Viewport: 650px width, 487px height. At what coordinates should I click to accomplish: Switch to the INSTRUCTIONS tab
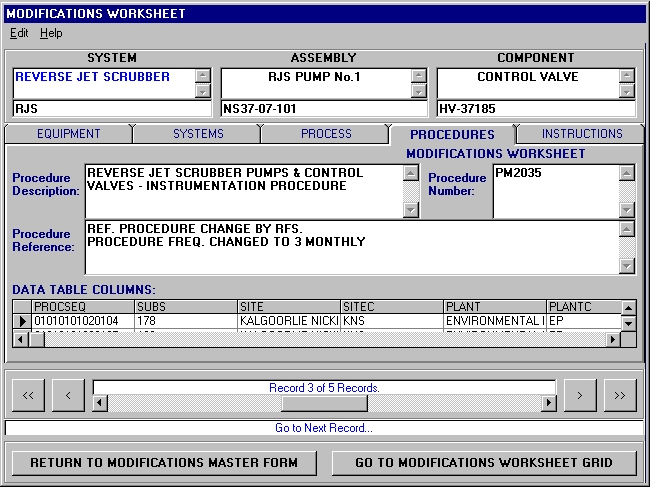click(582, 134)
